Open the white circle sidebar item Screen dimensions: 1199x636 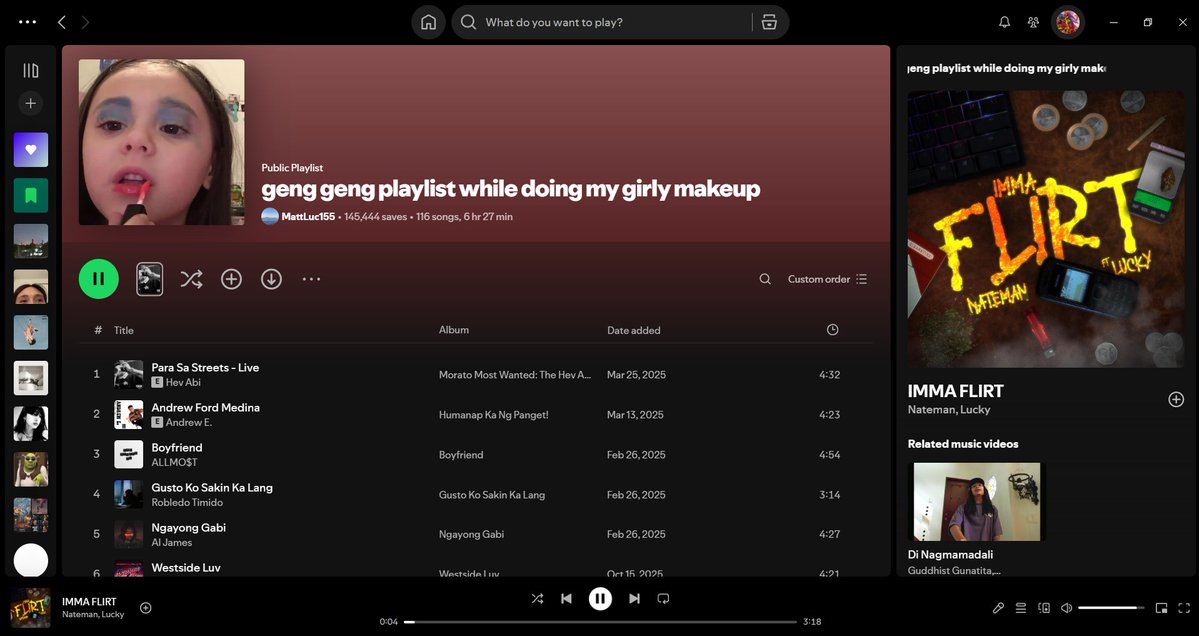coord(31,560)
